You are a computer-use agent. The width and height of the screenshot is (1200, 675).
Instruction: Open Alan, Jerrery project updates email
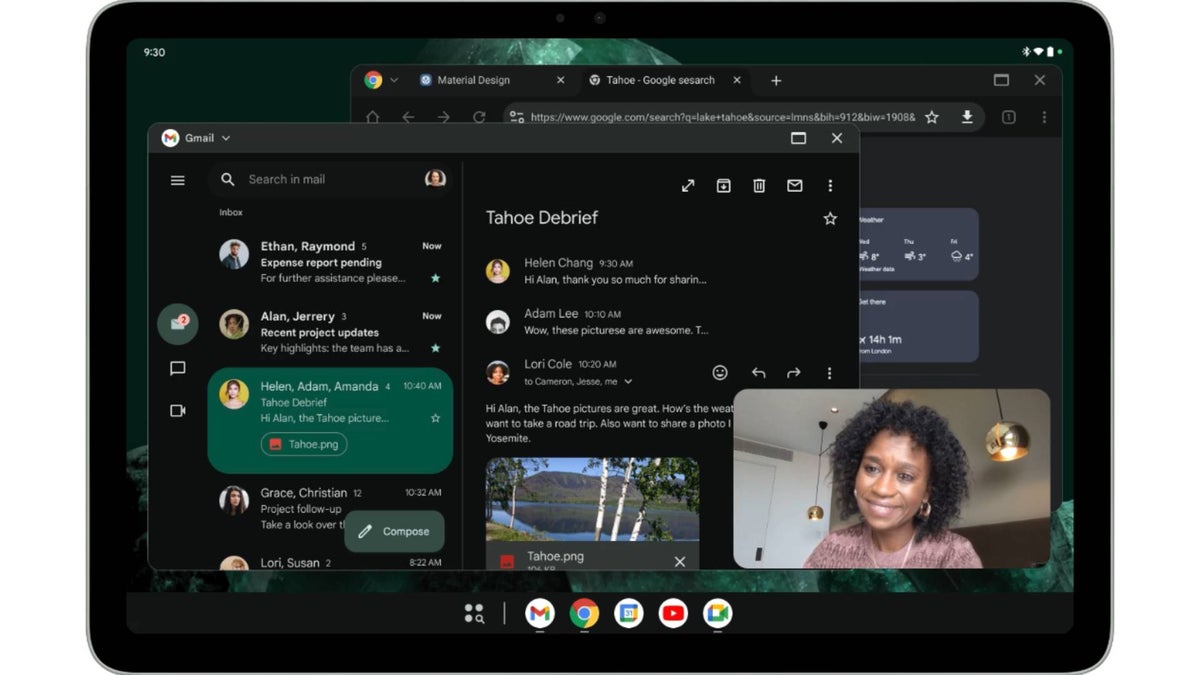330,332
